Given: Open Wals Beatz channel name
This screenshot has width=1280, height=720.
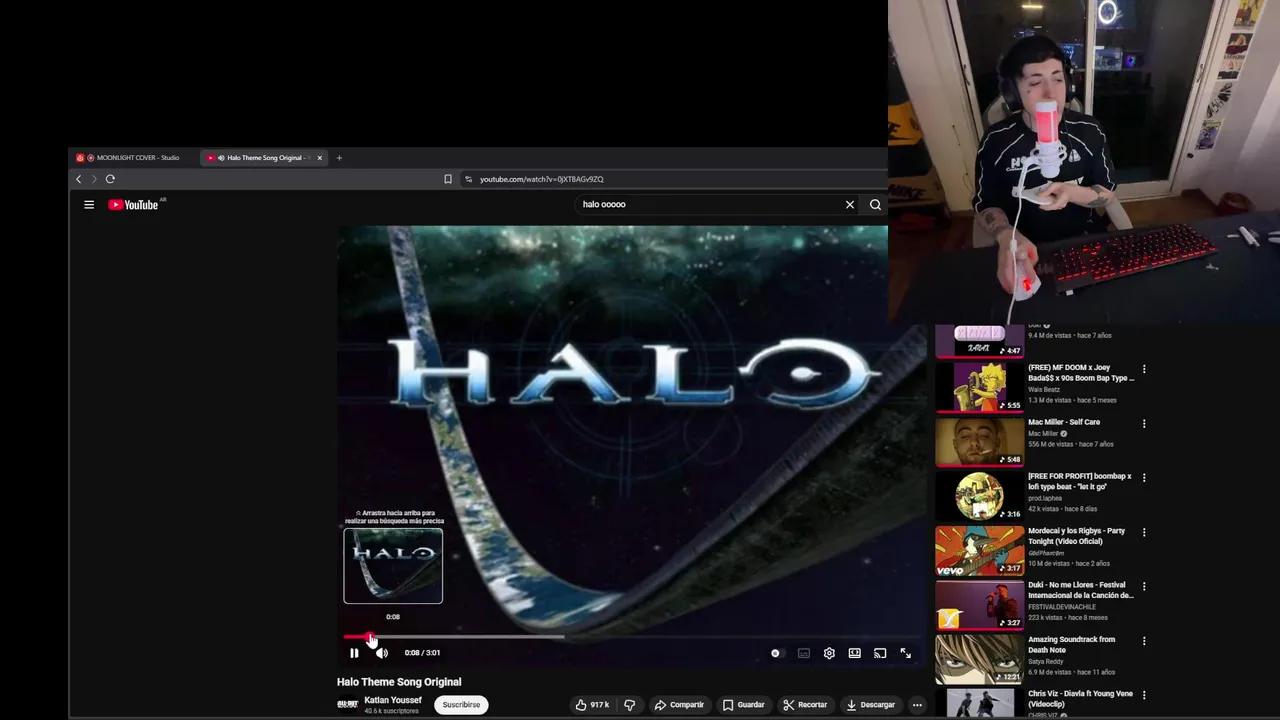Looking at the screenshot, I should 1045,389.
